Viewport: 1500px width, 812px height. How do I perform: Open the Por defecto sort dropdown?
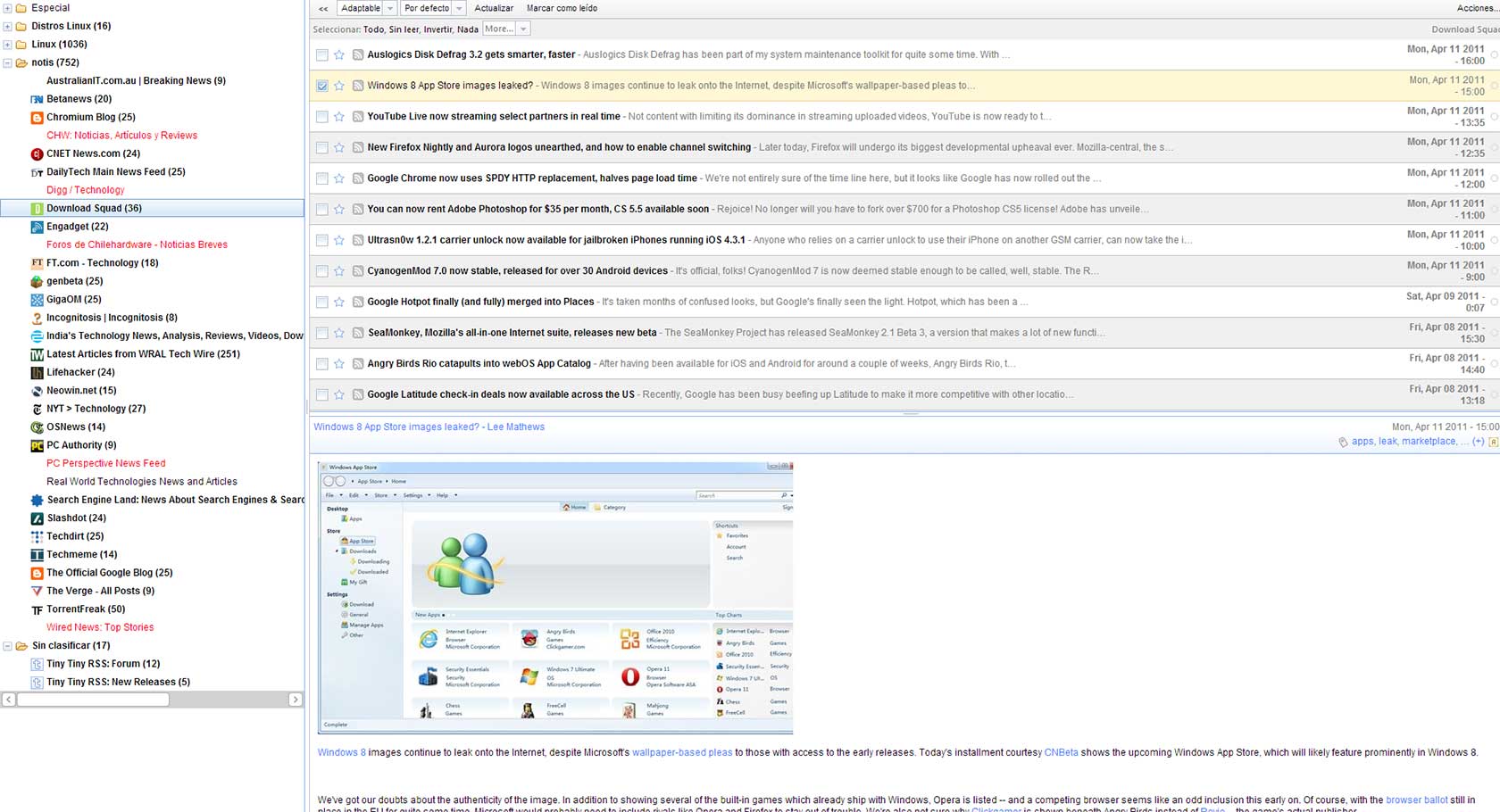pyautogui.click(x=433, y=8)
